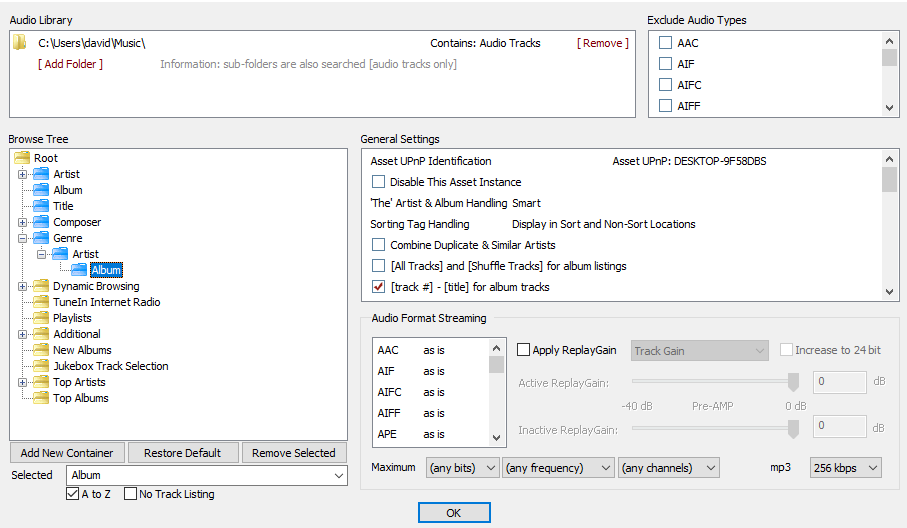Click the Playlists folder icon
The width and height of the screenshot is (907, 528).
(41, 318)
